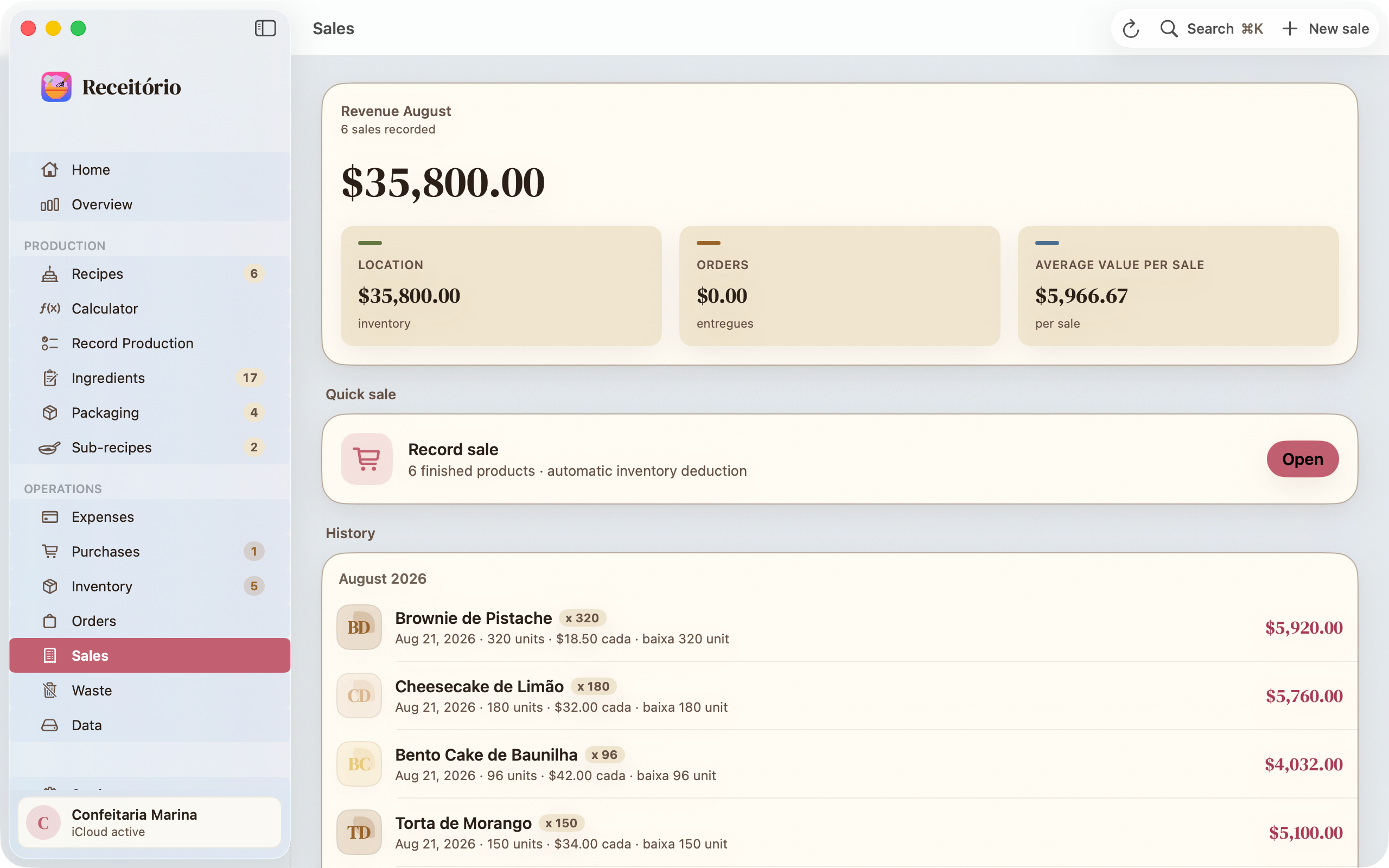Open Sub-recipes section

[150, 447]
